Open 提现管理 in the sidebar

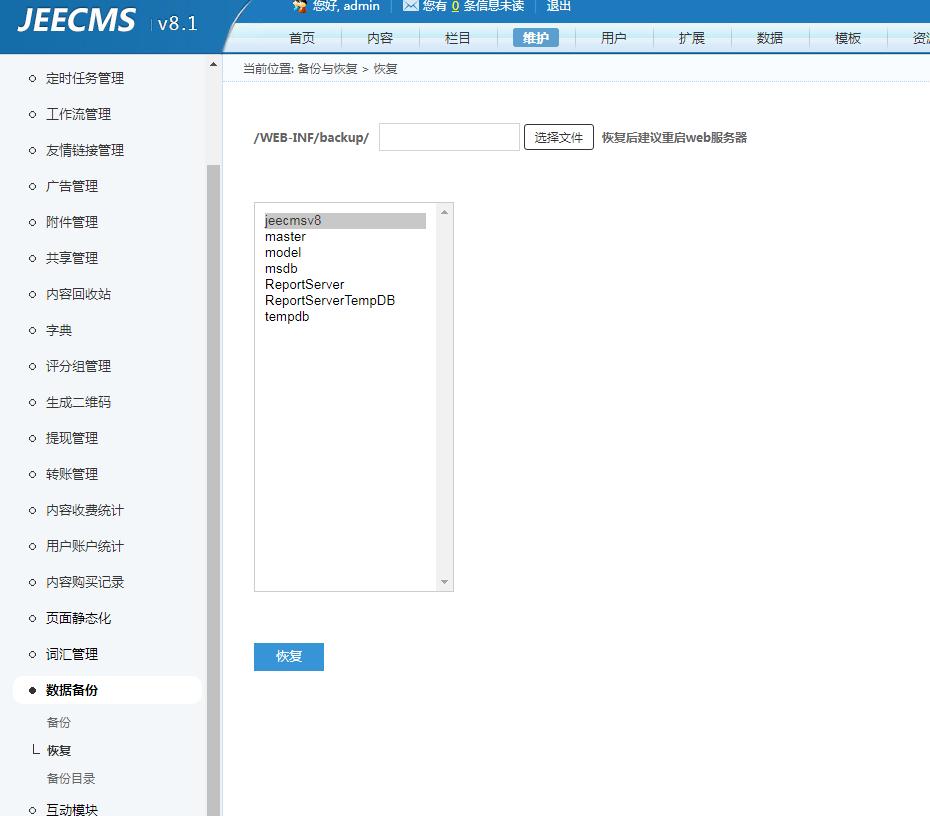72,438
